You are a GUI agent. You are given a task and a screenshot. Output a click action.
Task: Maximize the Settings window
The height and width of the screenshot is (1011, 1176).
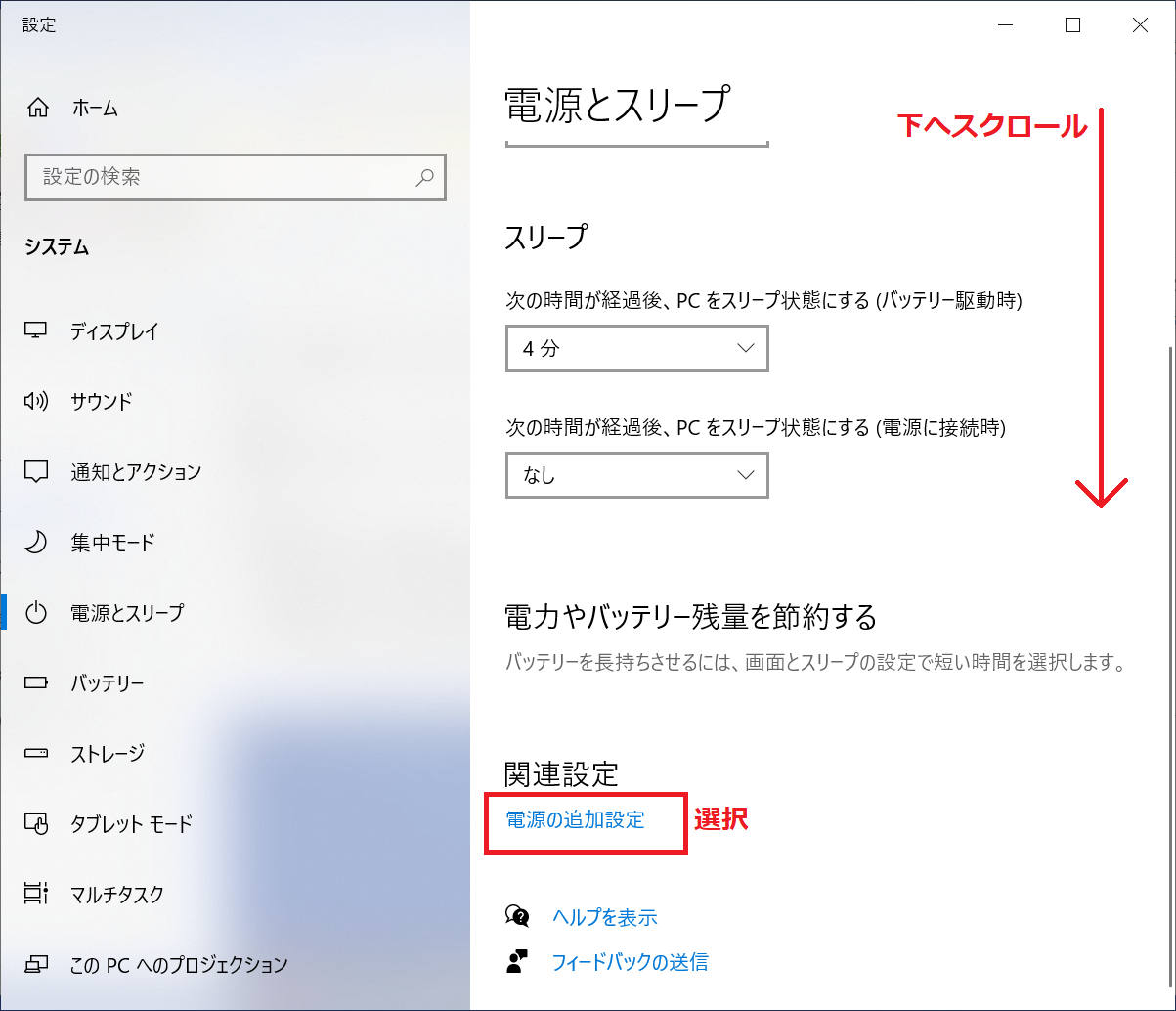[1072, 26]
